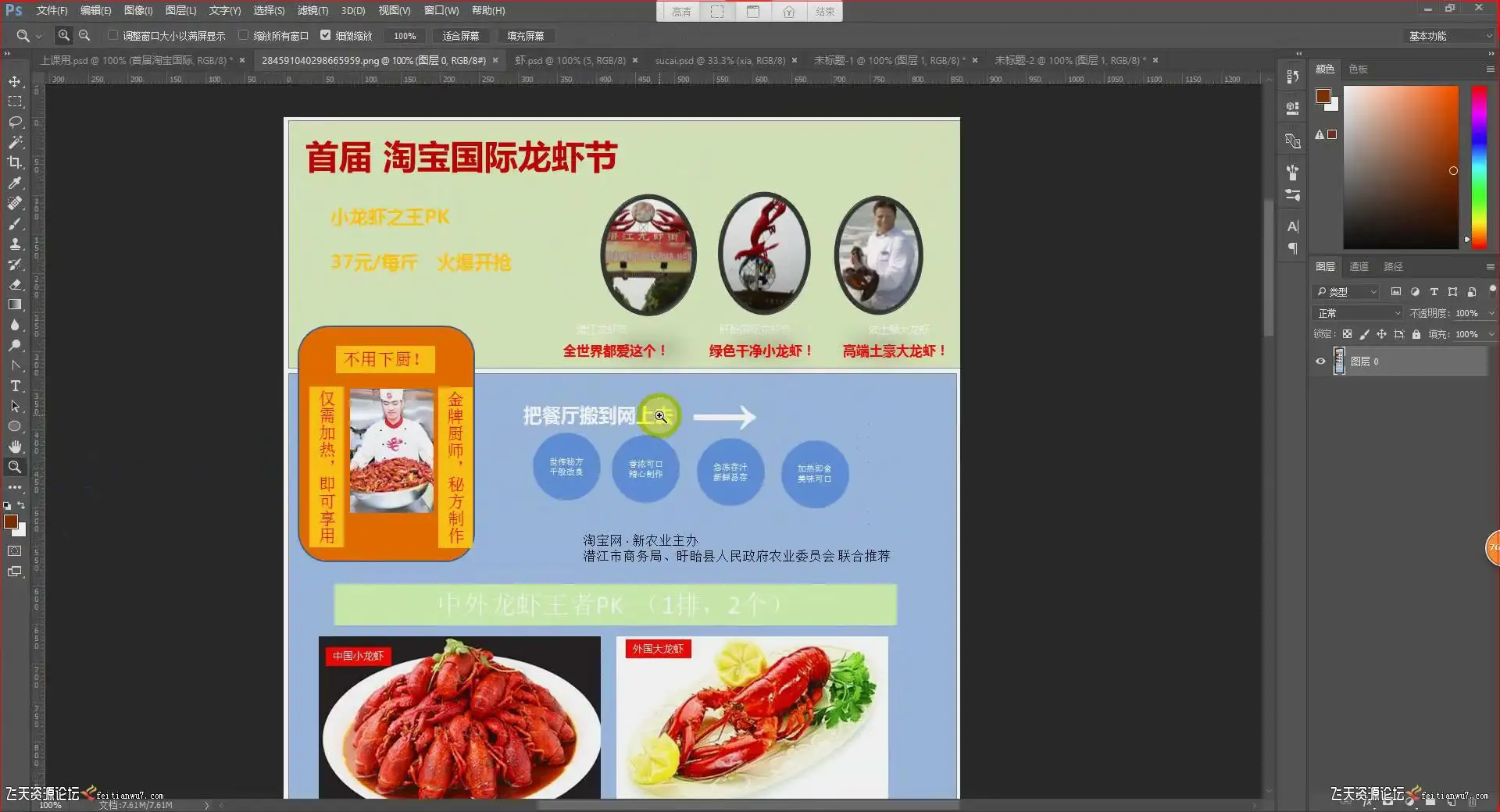This screenshot has height=812, width=1500.
Task: Toggle lock all padlock icon
Action: (x=1416, y=334)
